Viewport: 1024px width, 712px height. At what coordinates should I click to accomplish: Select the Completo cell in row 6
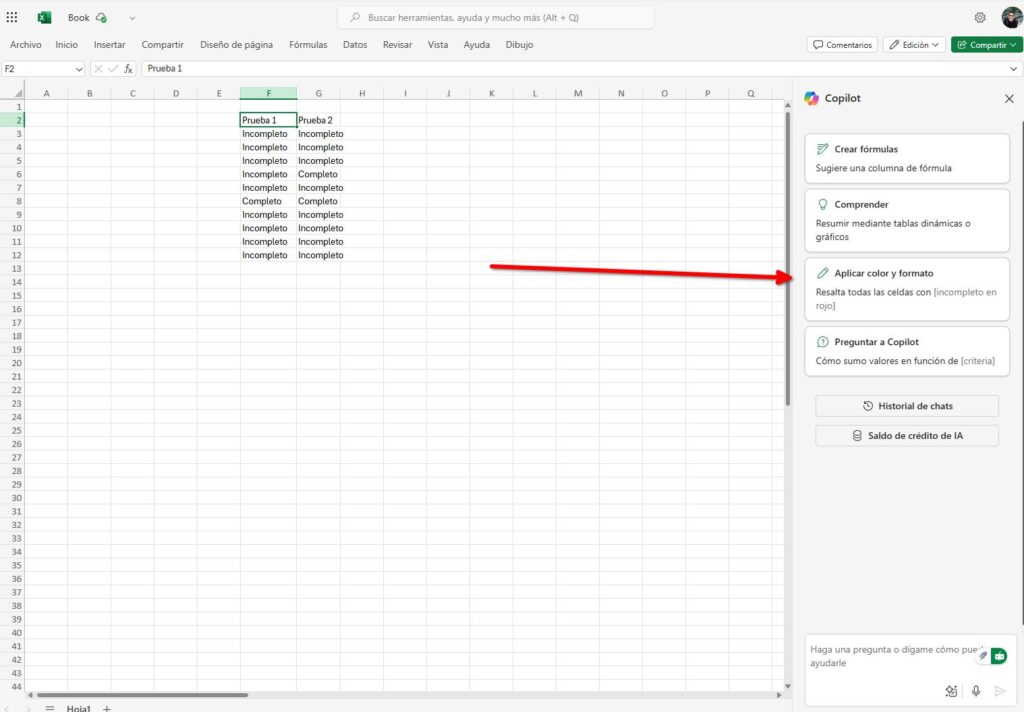[318, 174]
